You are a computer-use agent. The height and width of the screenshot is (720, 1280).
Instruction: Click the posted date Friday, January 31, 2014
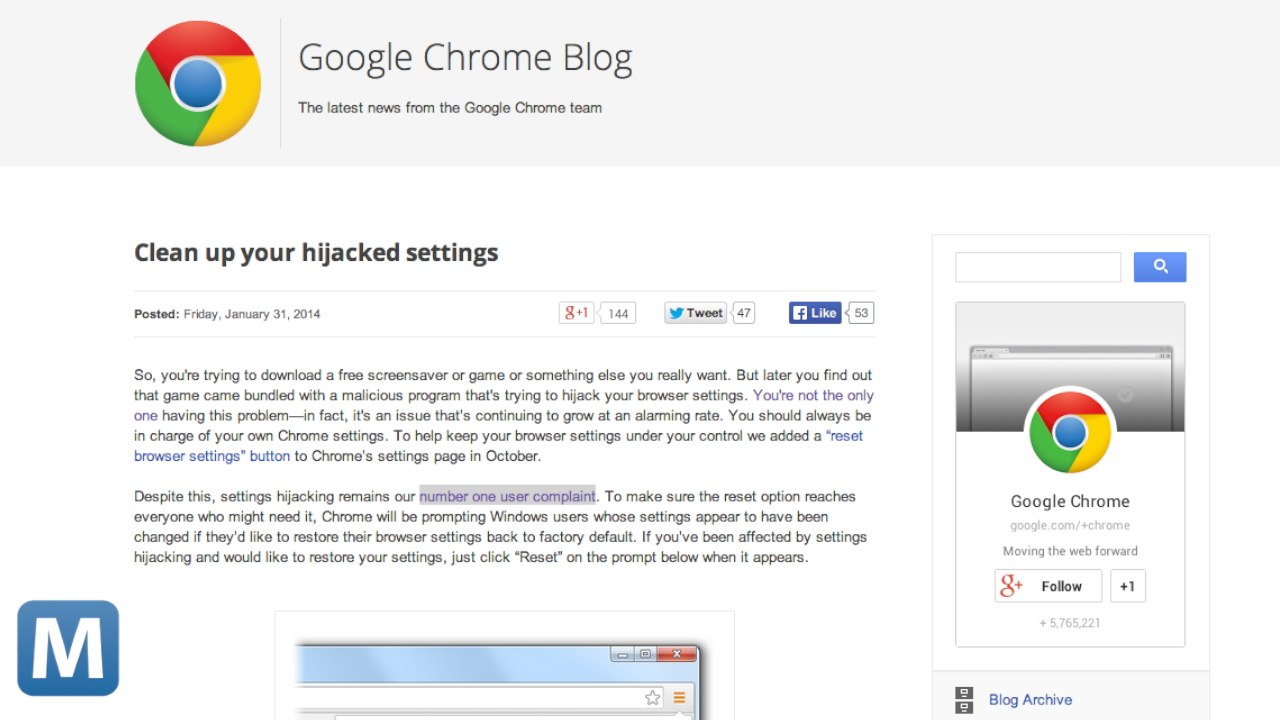point(252,314)
